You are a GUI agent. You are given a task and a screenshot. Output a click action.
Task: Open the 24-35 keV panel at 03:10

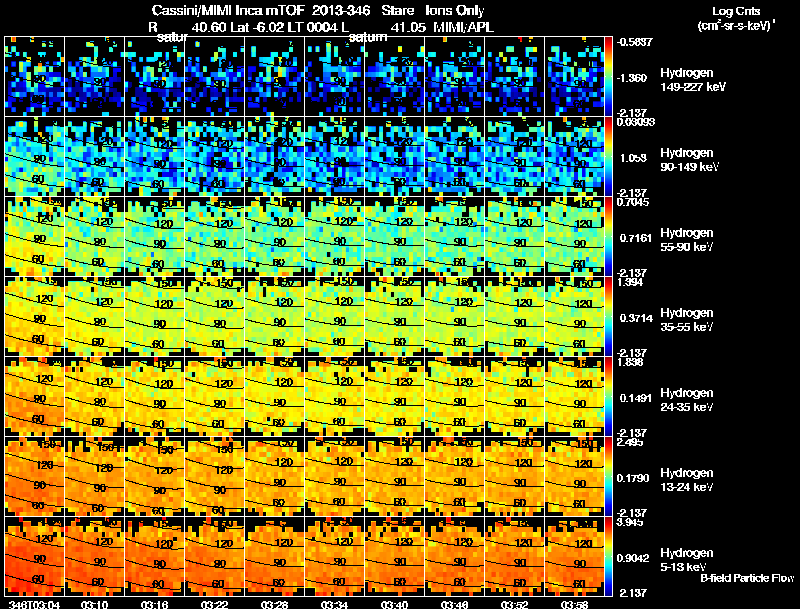pos(95,396)
